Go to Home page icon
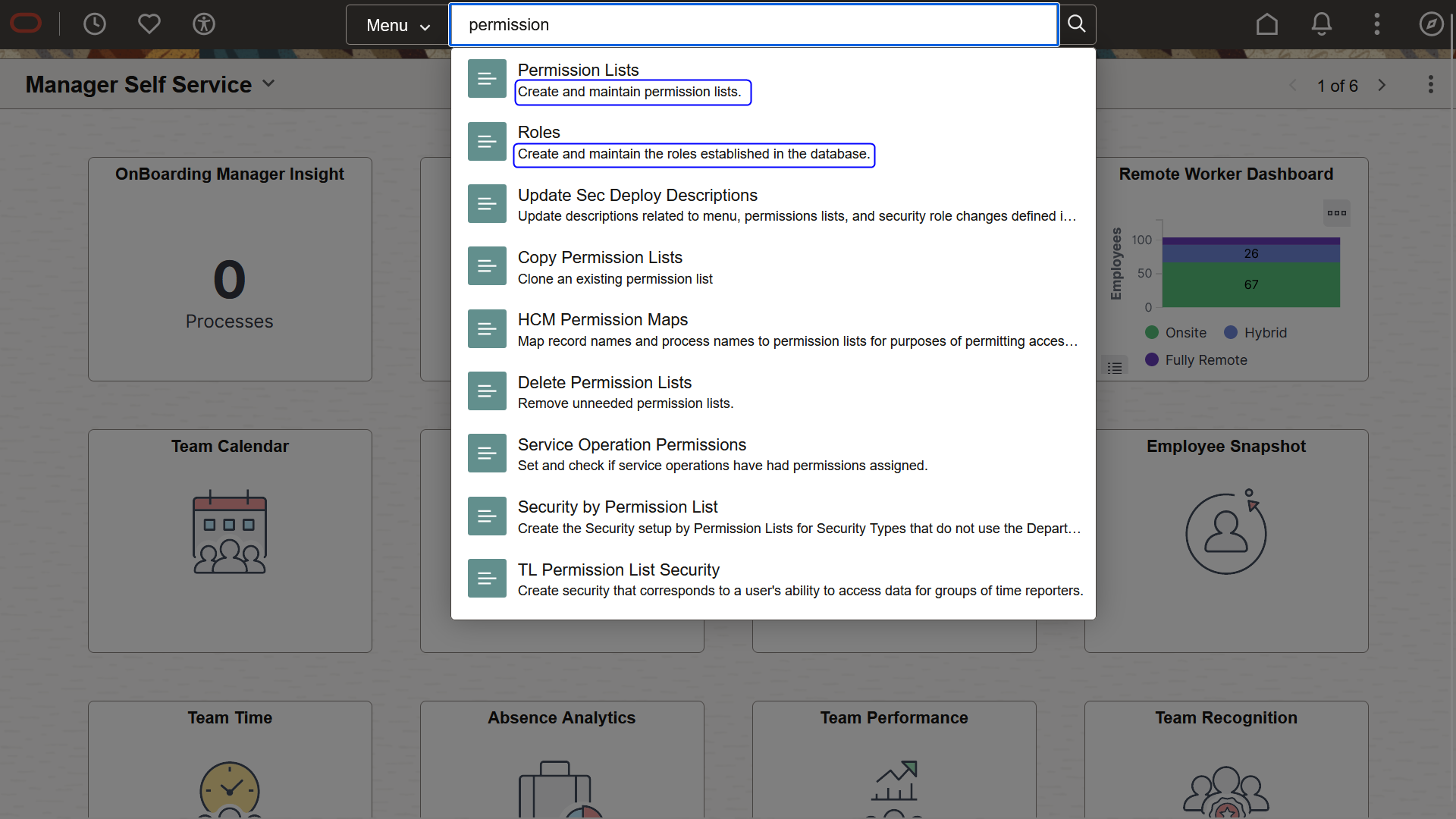1456x819 pixels. coord(1266,24)
